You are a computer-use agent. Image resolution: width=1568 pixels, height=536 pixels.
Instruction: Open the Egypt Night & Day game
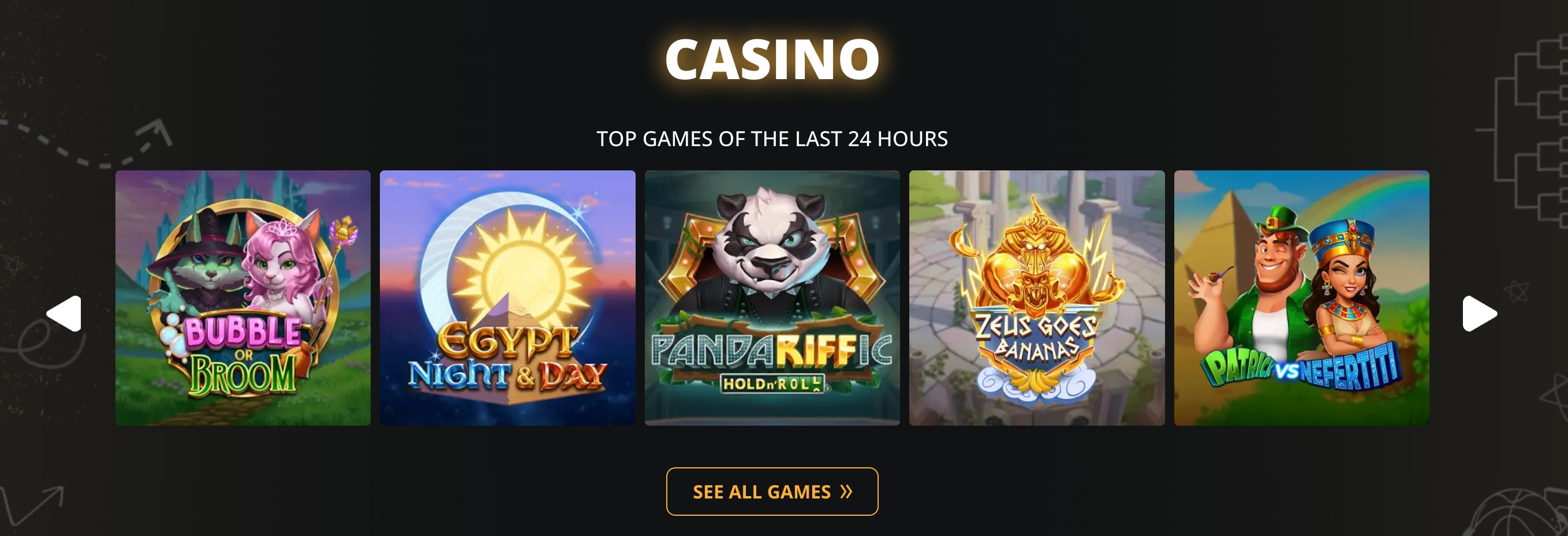[x=507, y=298]
